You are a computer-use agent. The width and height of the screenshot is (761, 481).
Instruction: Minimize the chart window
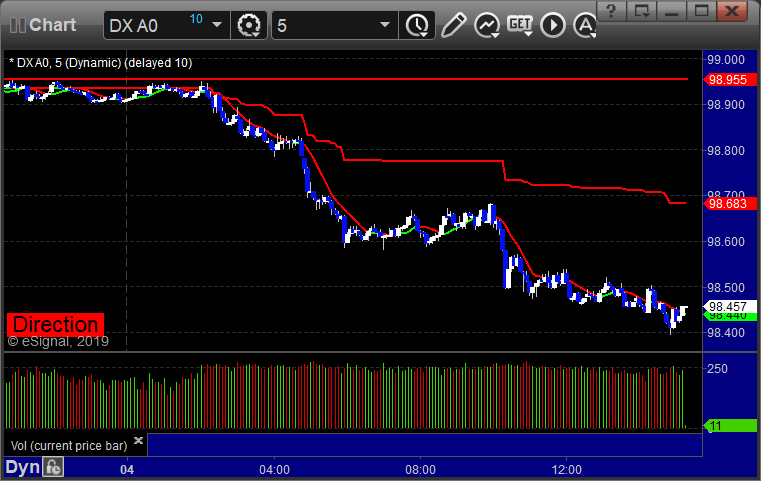click(672, 11)
